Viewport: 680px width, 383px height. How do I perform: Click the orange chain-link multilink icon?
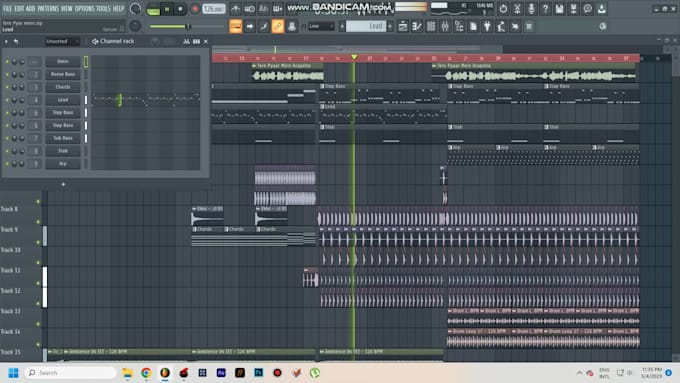278,26
